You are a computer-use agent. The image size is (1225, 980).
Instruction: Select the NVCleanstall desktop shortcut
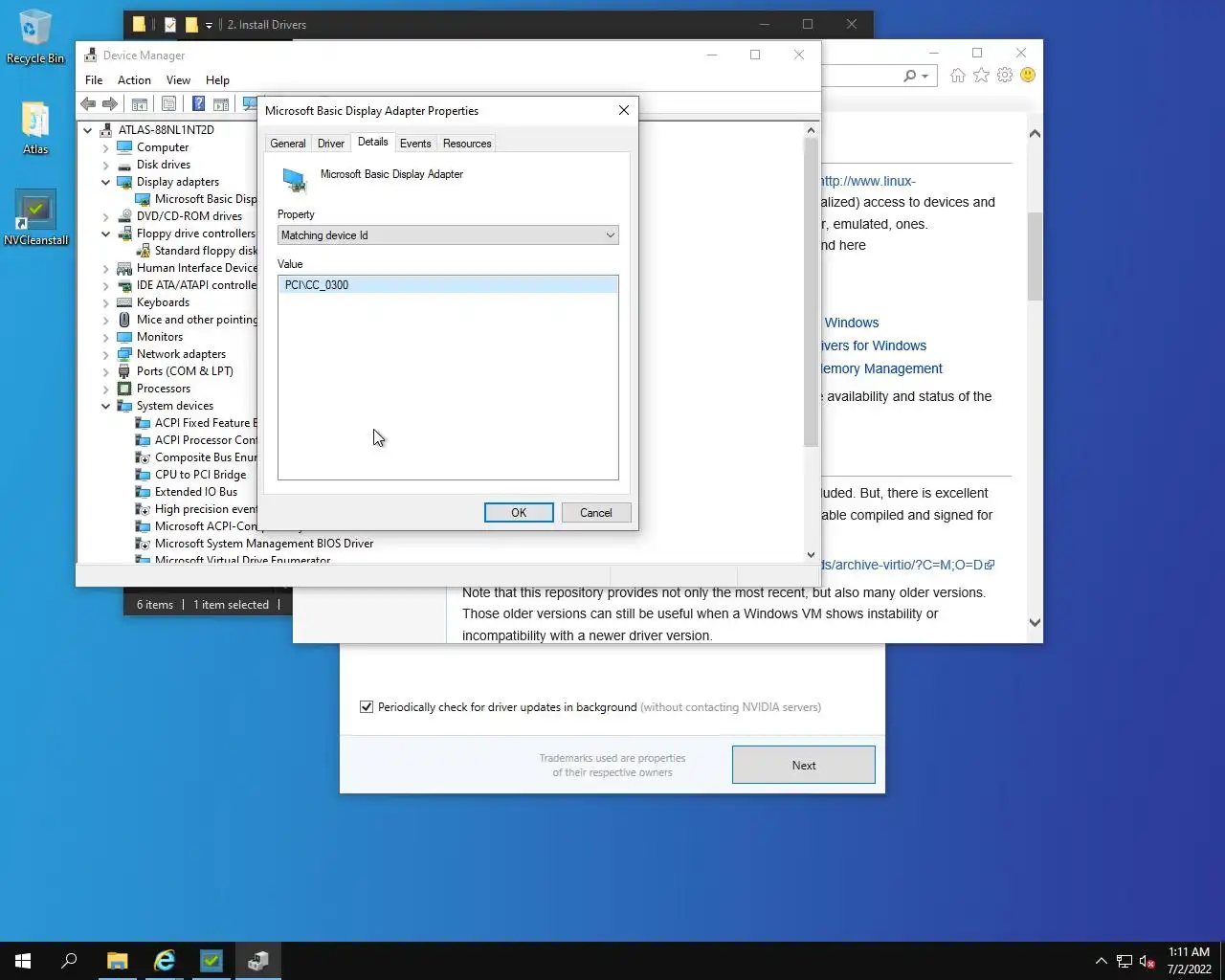(x=36, y=217)
